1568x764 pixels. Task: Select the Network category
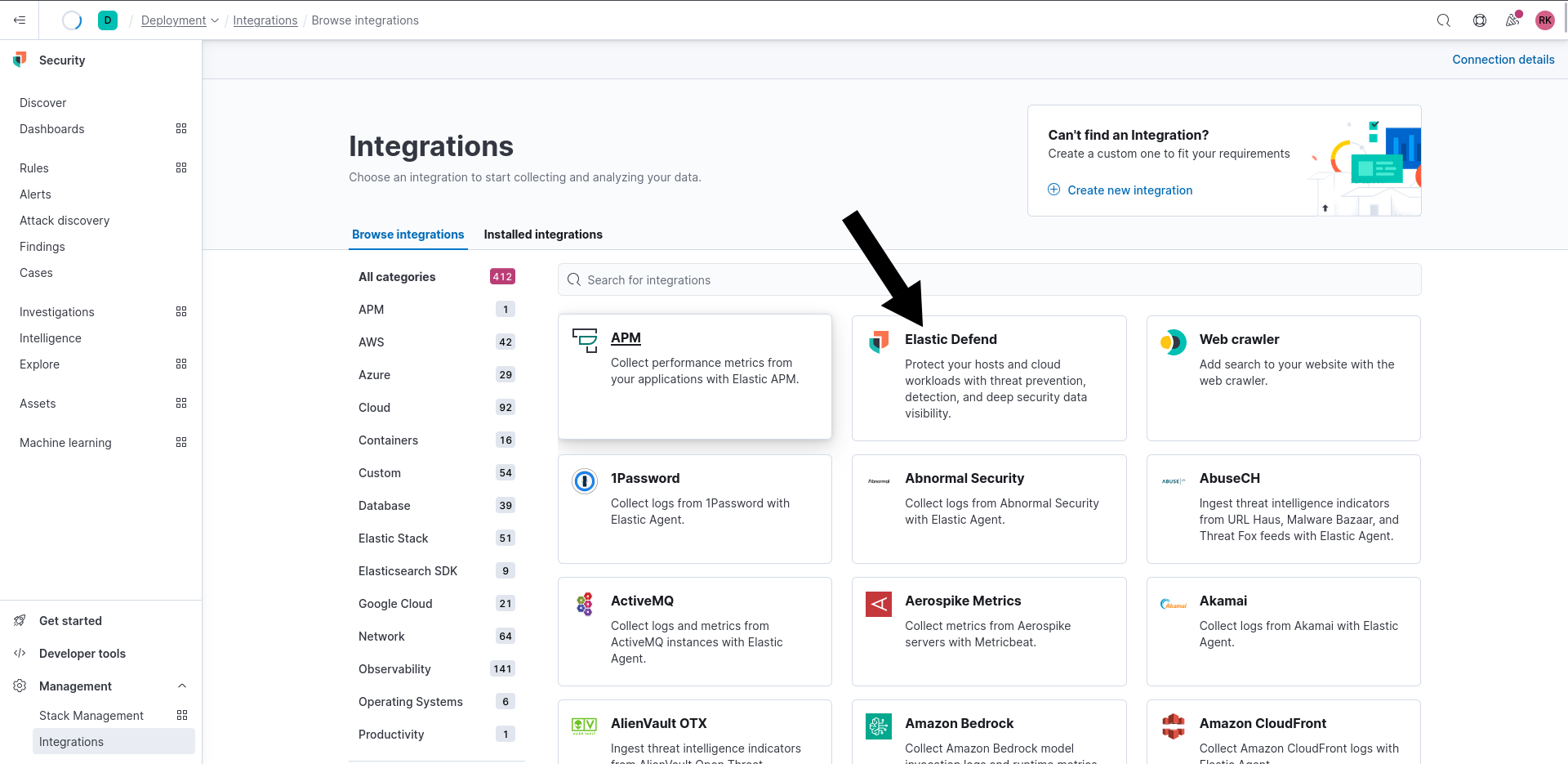pyautogui.click(x=437, y=637)
